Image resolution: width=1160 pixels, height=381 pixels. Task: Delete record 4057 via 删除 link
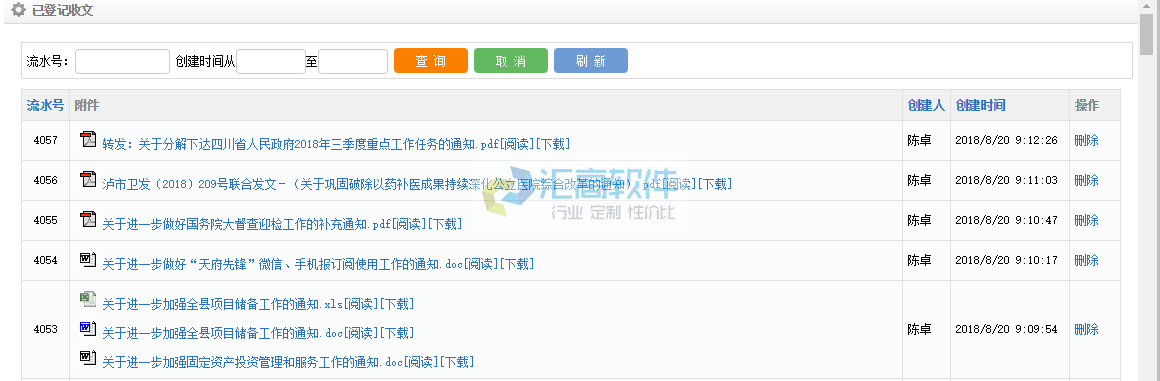click(x=1086, y=140)
